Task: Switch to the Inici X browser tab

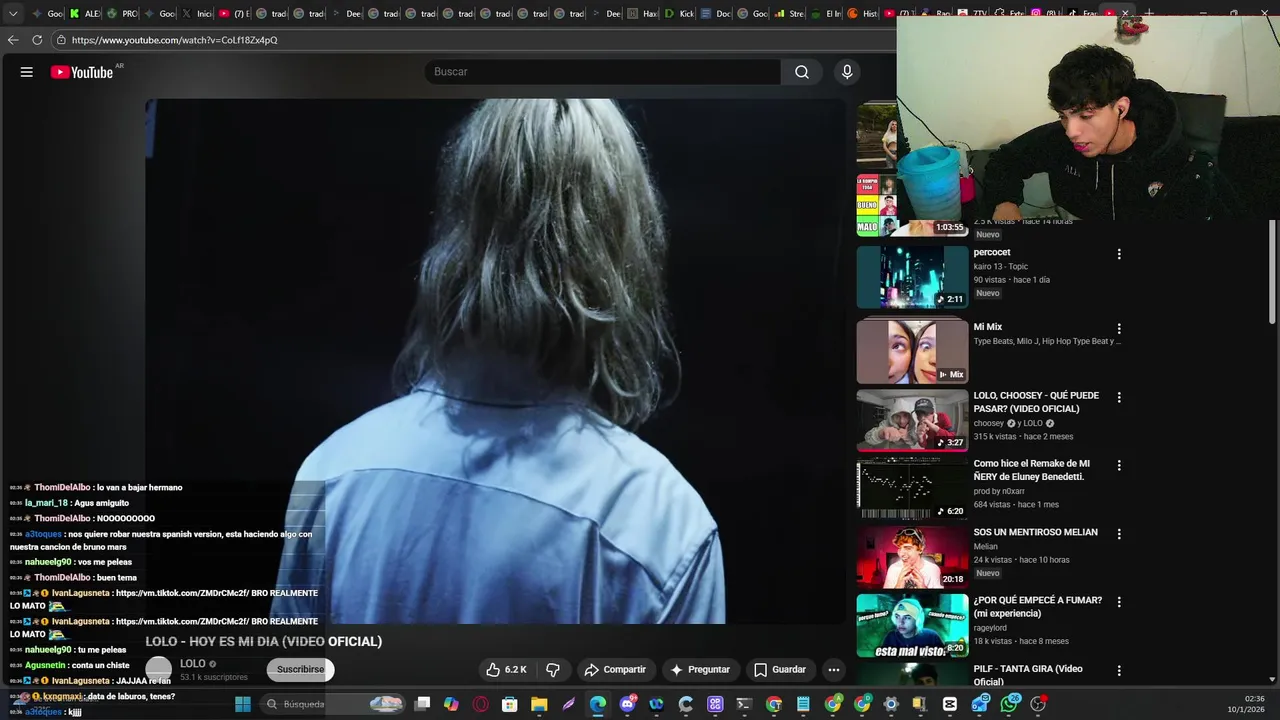Action: tap(199, 14)
